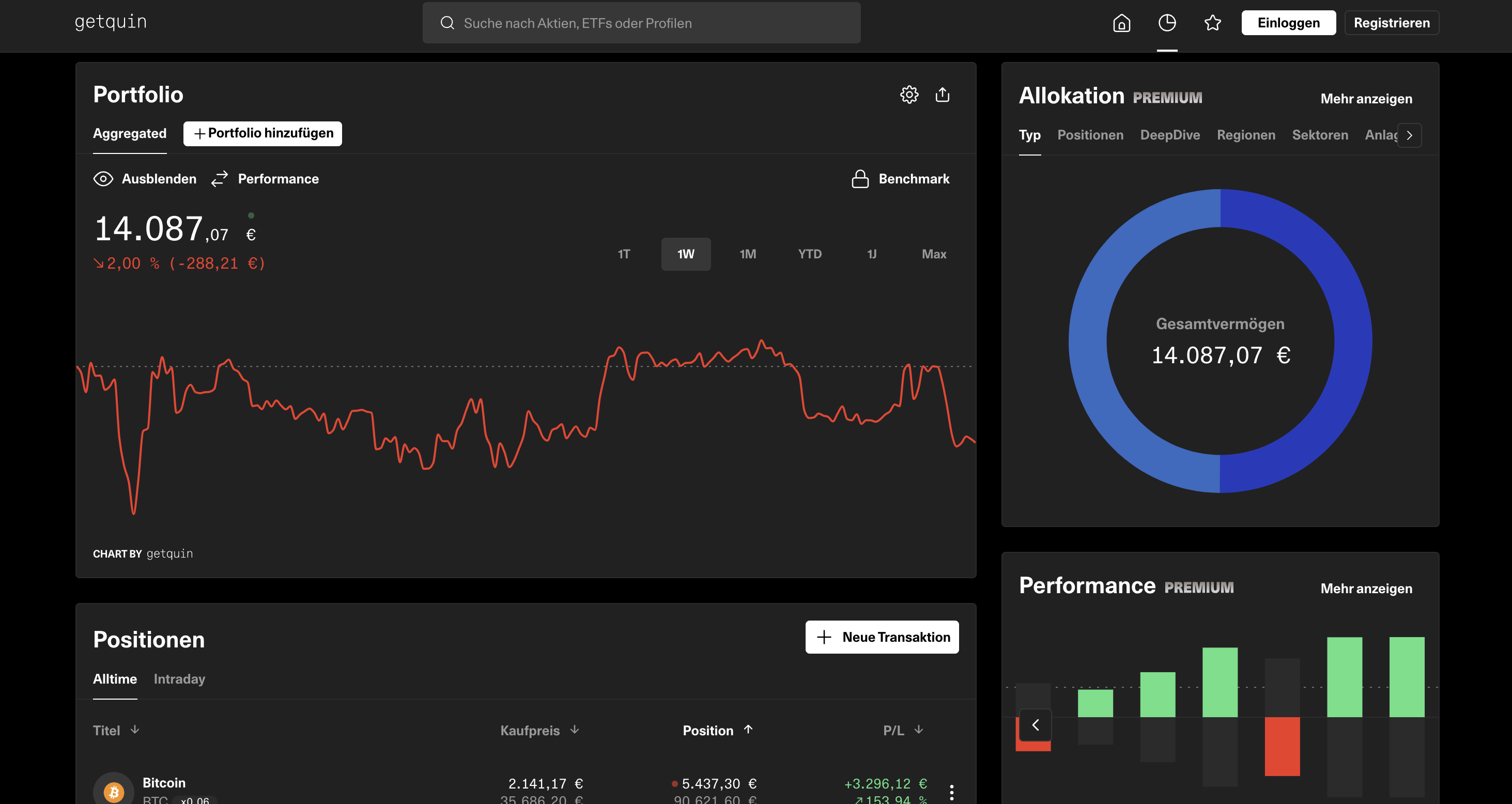Open Alltime positions tab
This screenshot has width=1512, height=804.
[x=115, y=679]
